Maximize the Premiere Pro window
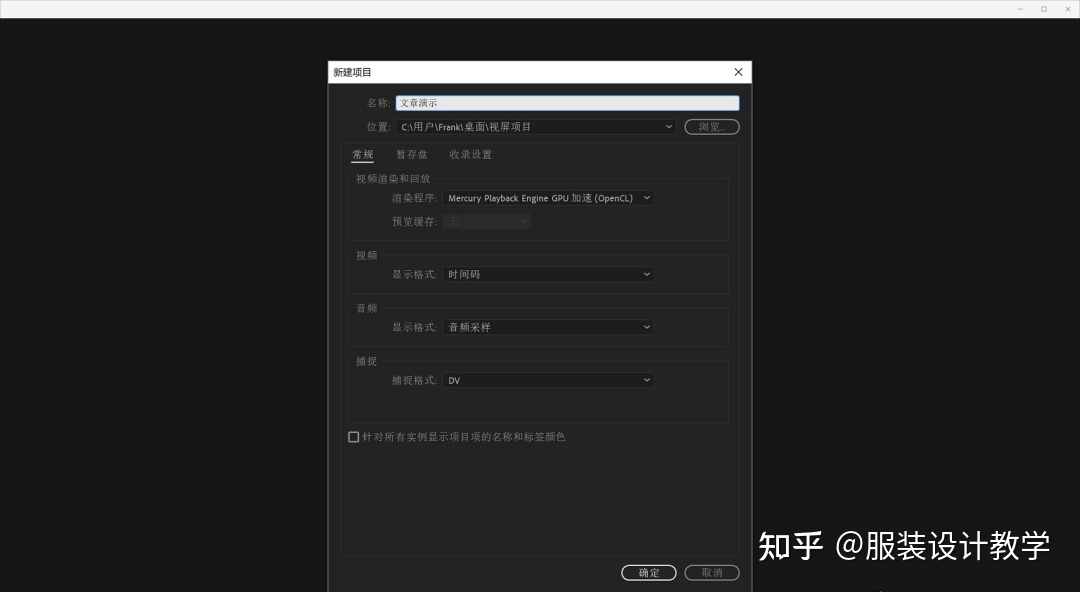1080x592 pixels. pyautogui.click(x=1043, y=9)
